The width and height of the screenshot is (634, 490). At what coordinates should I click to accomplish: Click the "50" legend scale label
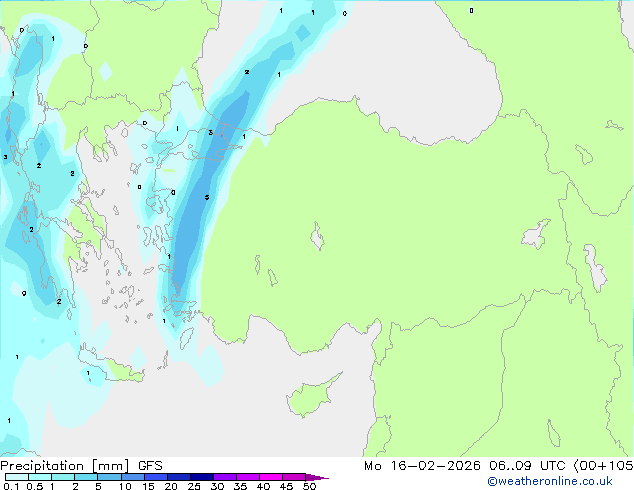pyautogui.click(x=309, y=486)
